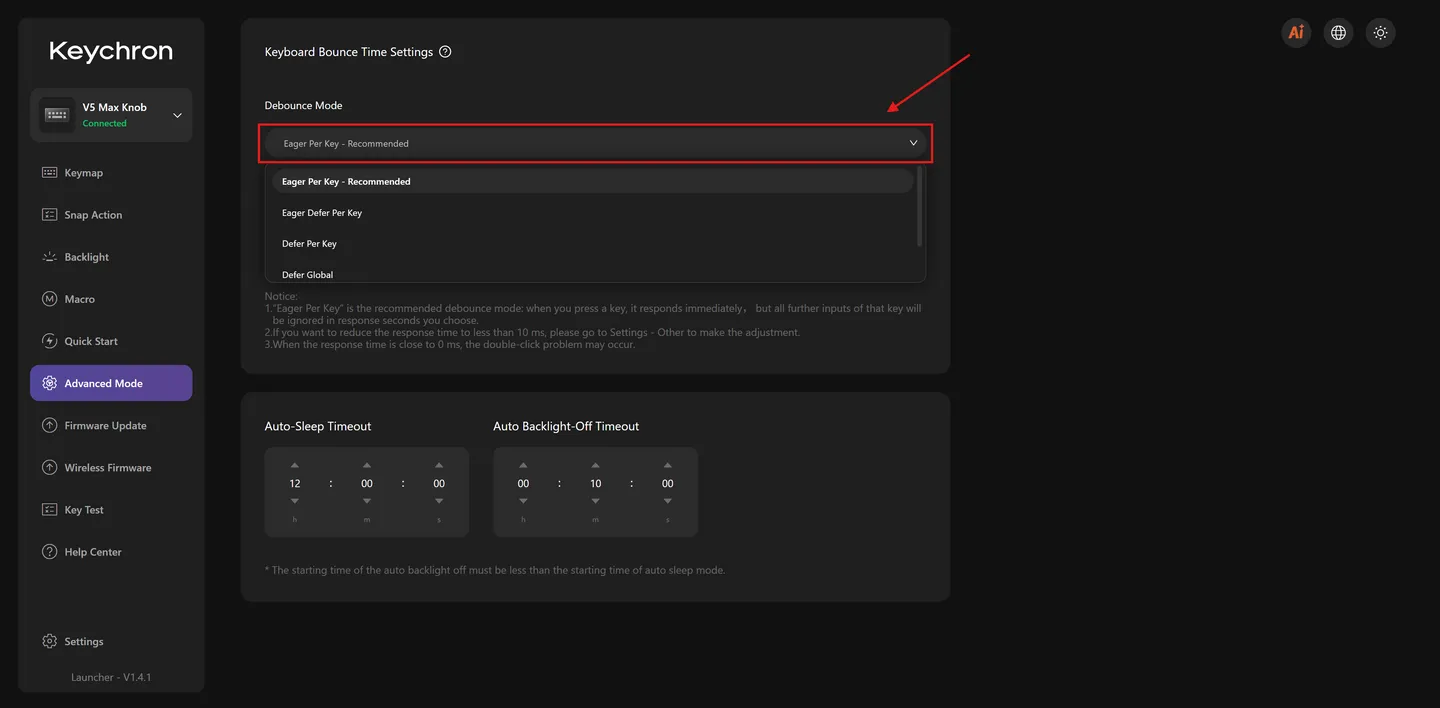Open Quick Start guide
1440x708 pixels.
click(111, 341)
